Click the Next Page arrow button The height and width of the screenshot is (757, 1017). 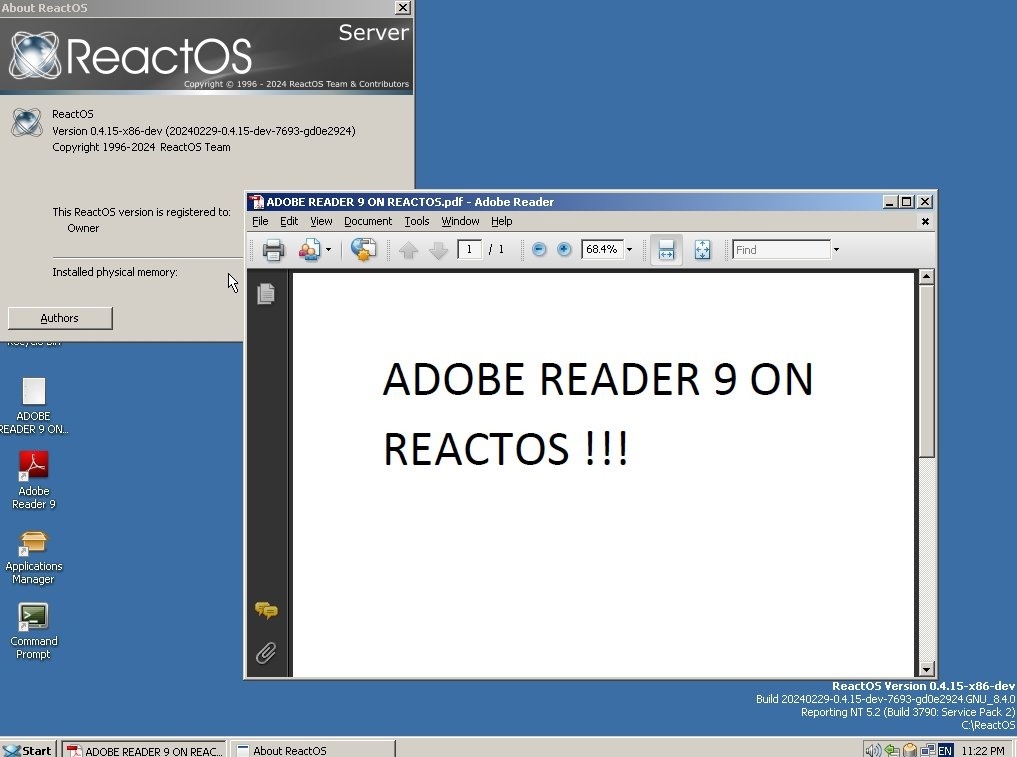click(x=438, y=250)
